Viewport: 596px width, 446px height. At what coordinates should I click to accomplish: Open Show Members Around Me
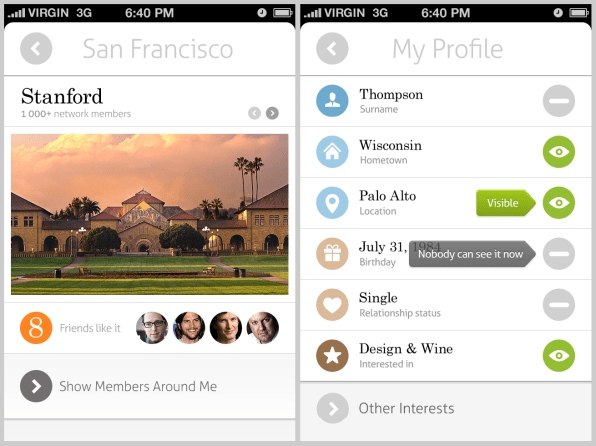(x=149, y=386)
